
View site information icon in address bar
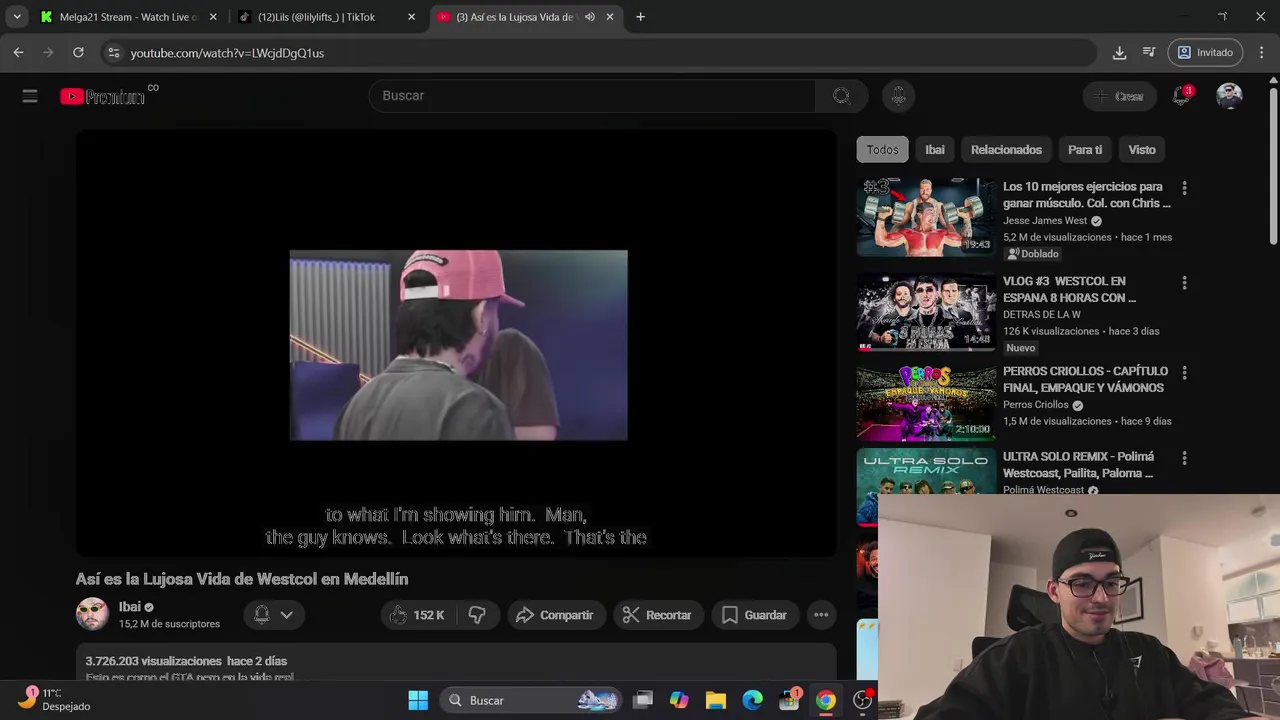[x=113, y=53]
